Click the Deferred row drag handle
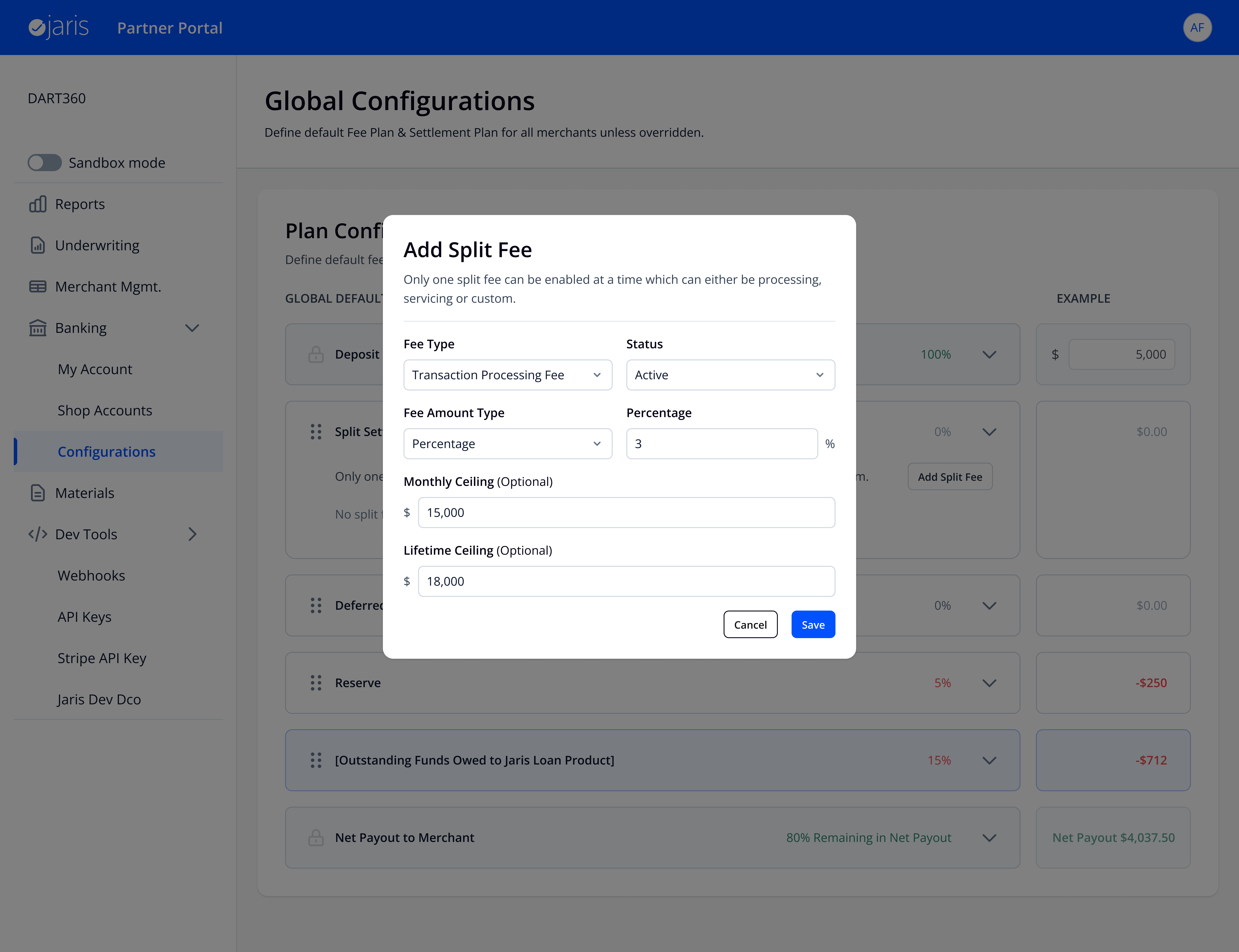The height and width of the screenshot is (952, 1239). [316, 605]
